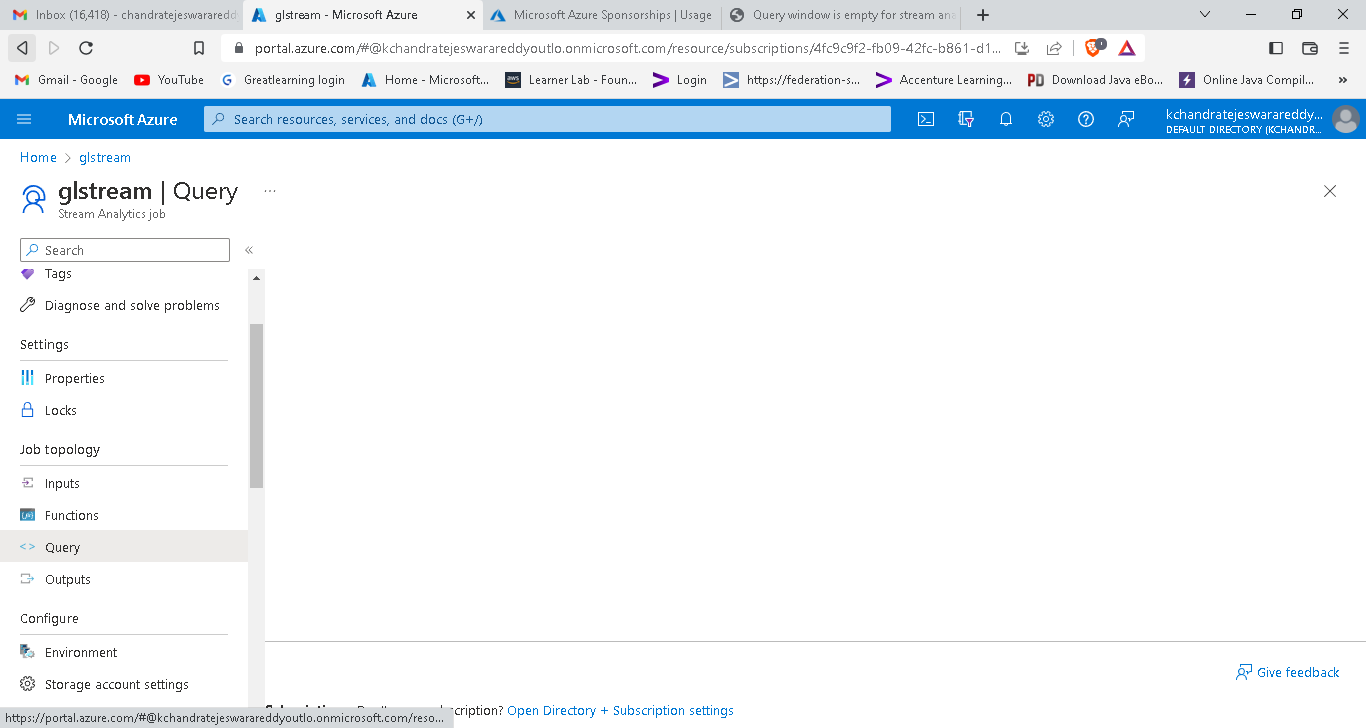Viewport: 1366px width, 728px height.
Task: Click the browser address bar URL
Action: (627, 48)
